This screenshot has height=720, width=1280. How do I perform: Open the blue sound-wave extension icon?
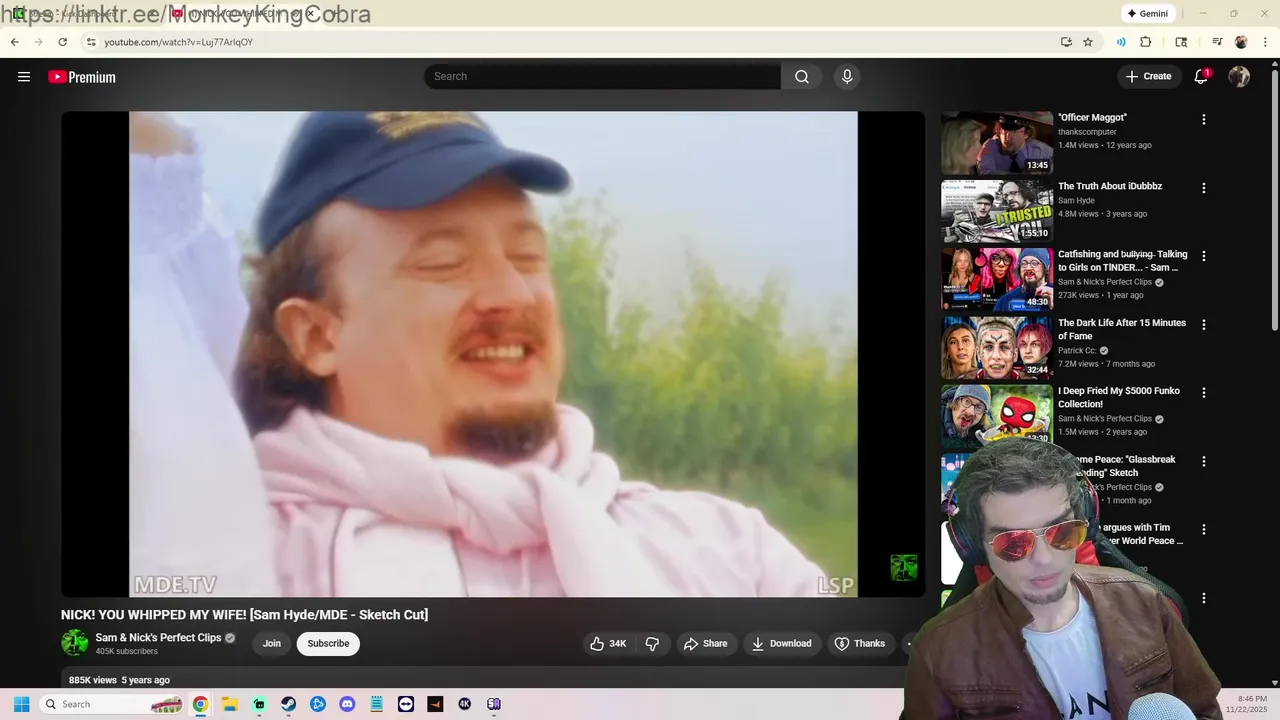pyautogui.click(x=1121, y=42)
